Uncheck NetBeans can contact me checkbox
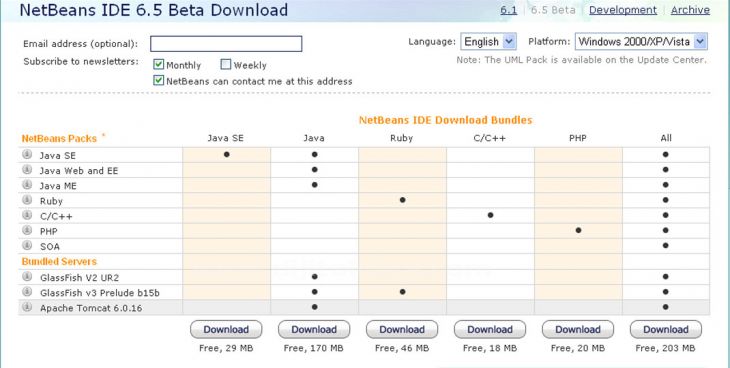The image size is (730, 368). 159,81
